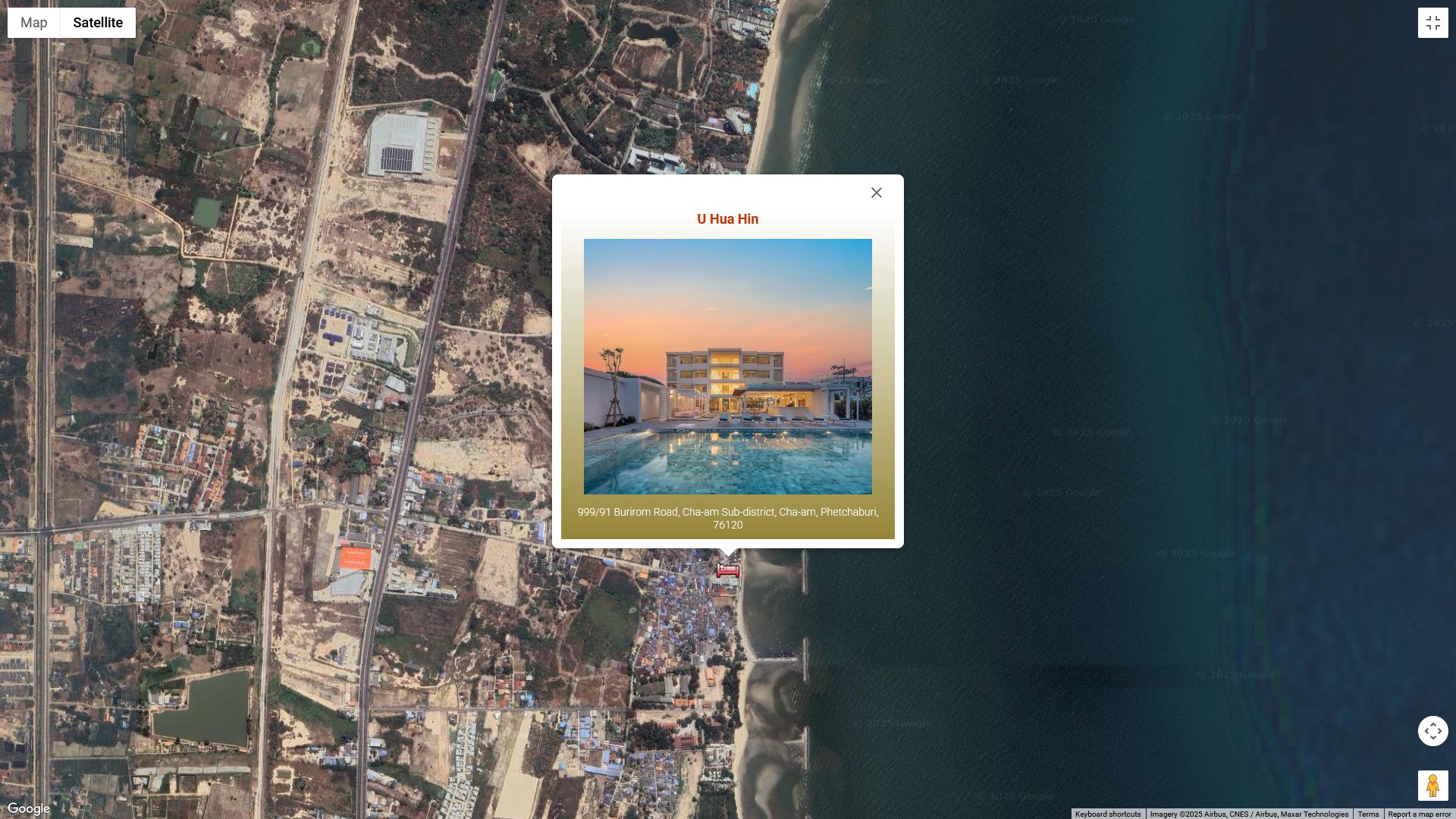Click the info window pointer tip
The height and width of the screenshot is (819, 1456).
click(727, 554)
